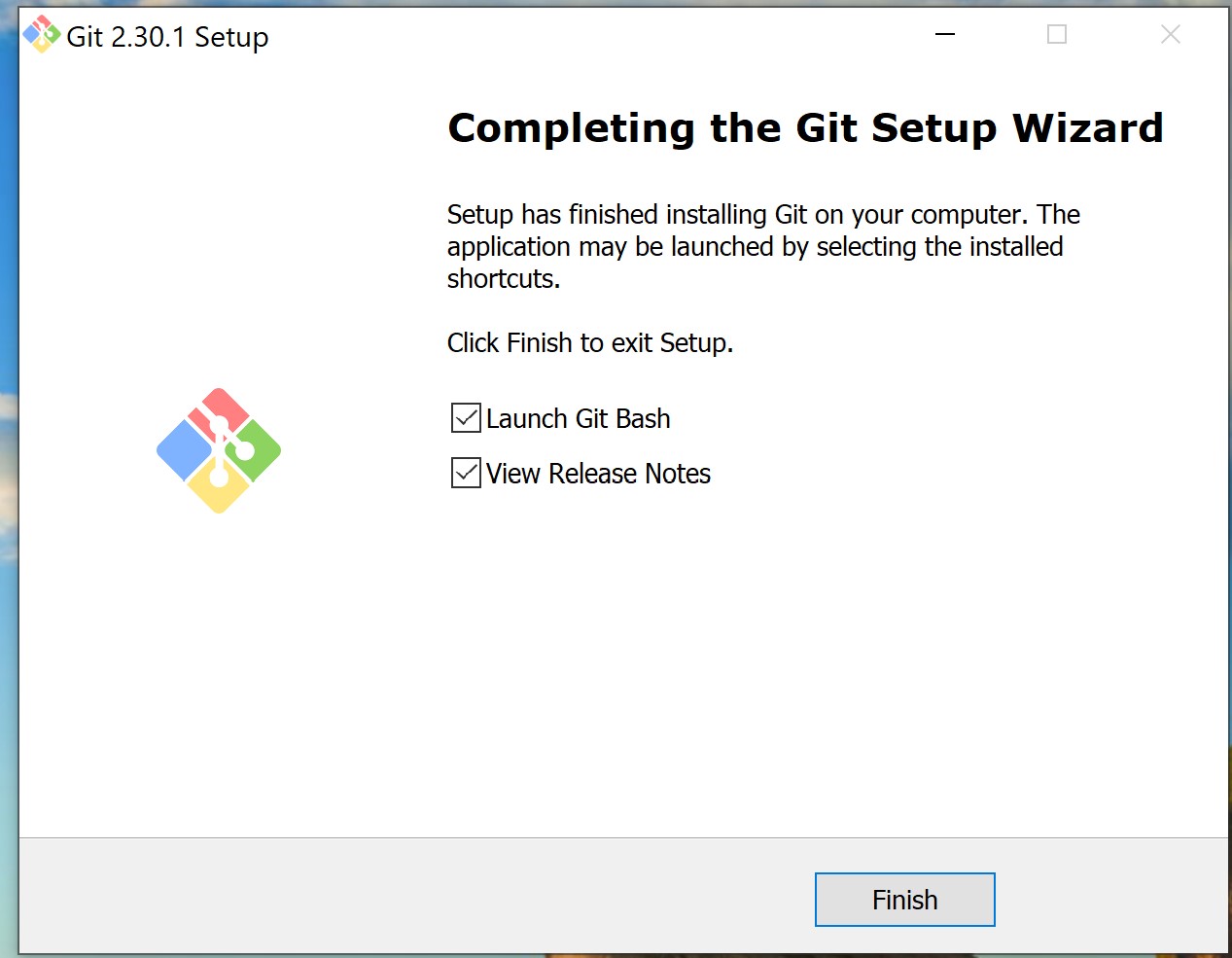The image size is (1232, 958).
Task: Toggle the option via the 'View Release Notes' label
Action: pos(599,474)
